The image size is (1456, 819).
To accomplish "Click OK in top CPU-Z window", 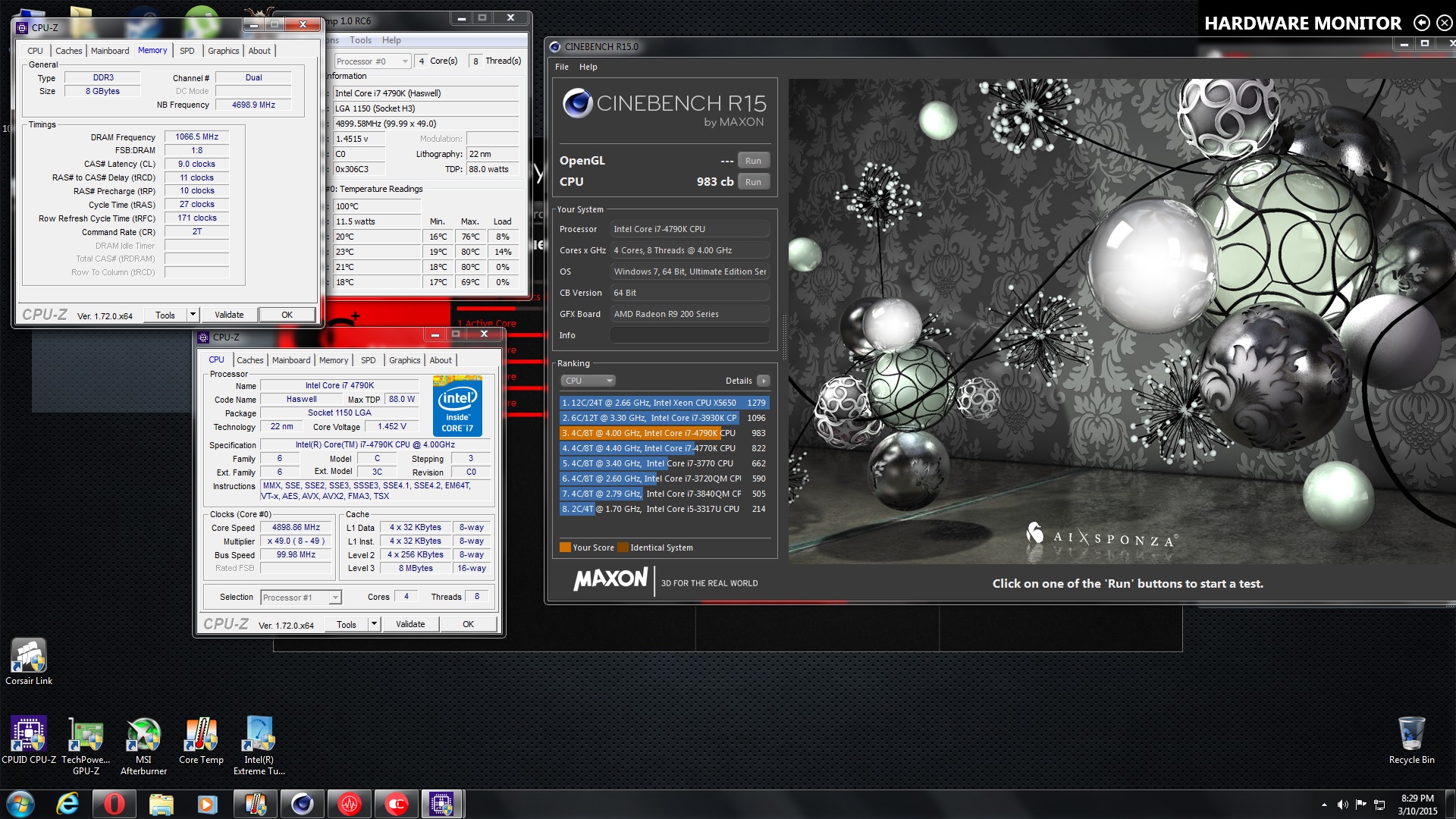I will coord(287,315).
